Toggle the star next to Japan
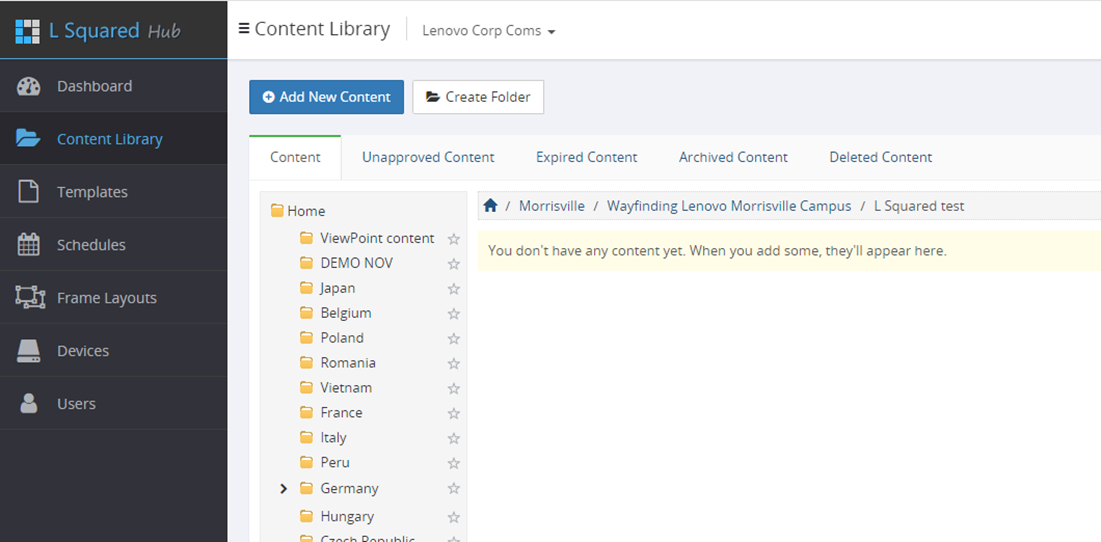This screenshot has width=1101, height=542. pyautogui.click(x=454, y=289)
